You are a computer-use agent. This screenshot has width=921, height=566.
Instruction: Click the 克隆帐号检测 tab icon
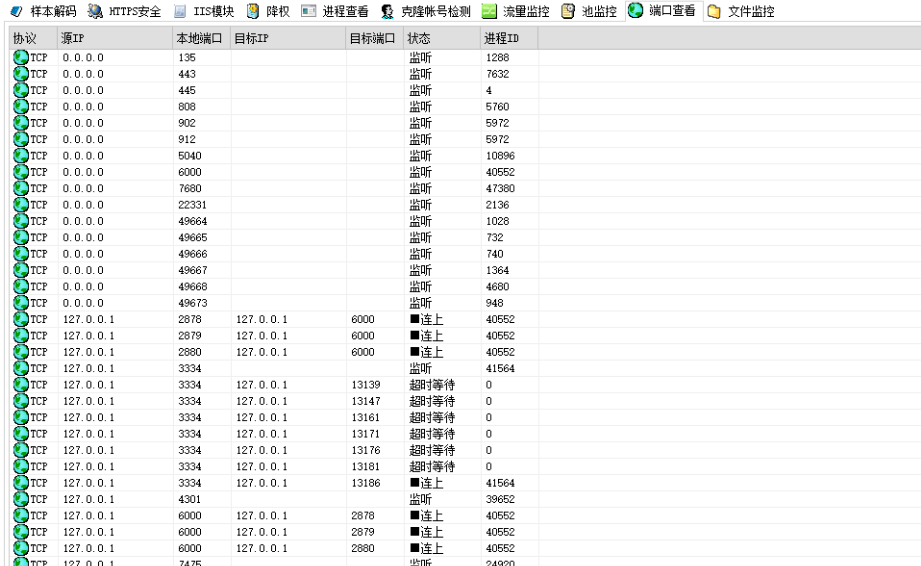coord(386,11)
